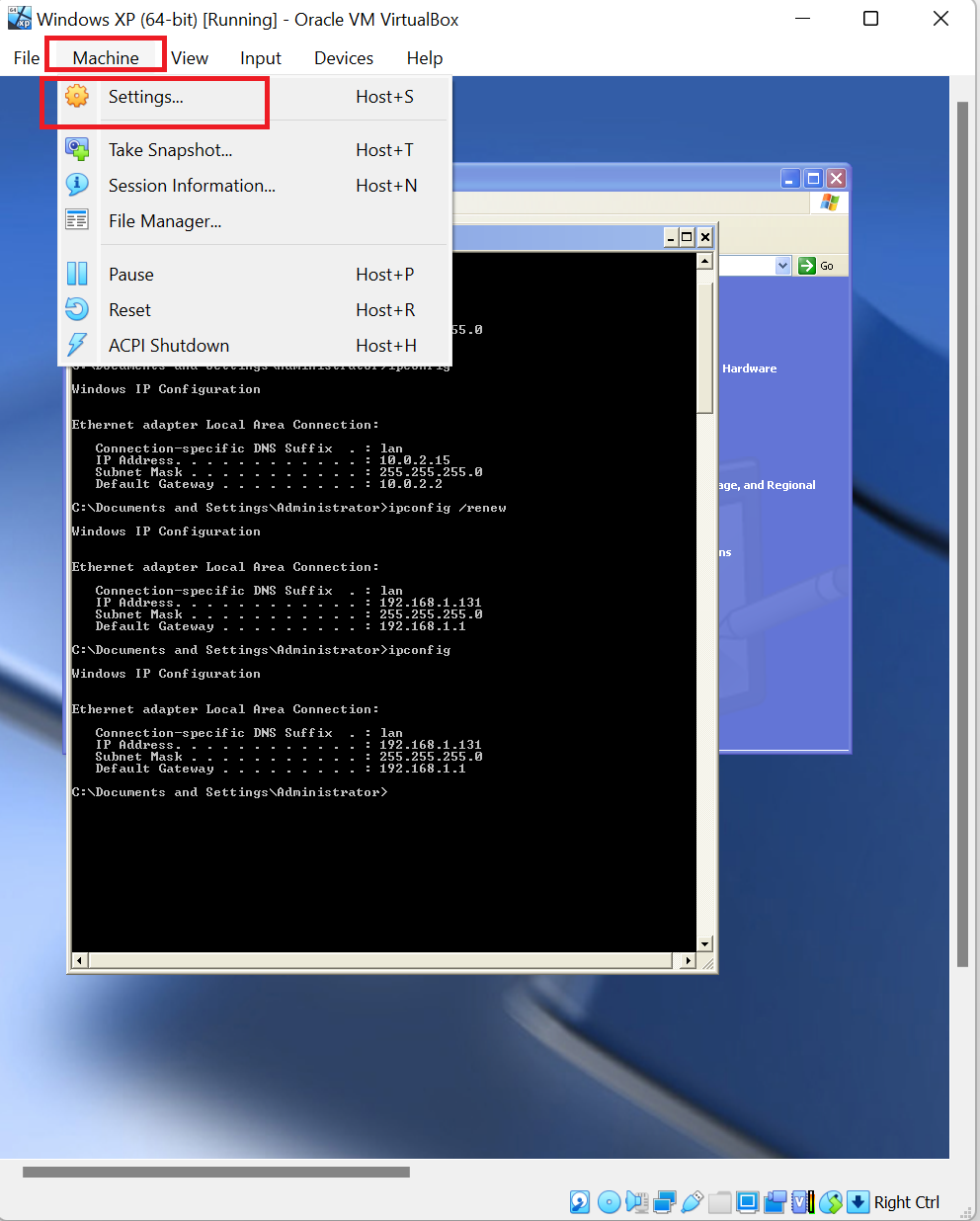
Task: Click the command prompt scroll-down arrow
Action: coord(704,944)
